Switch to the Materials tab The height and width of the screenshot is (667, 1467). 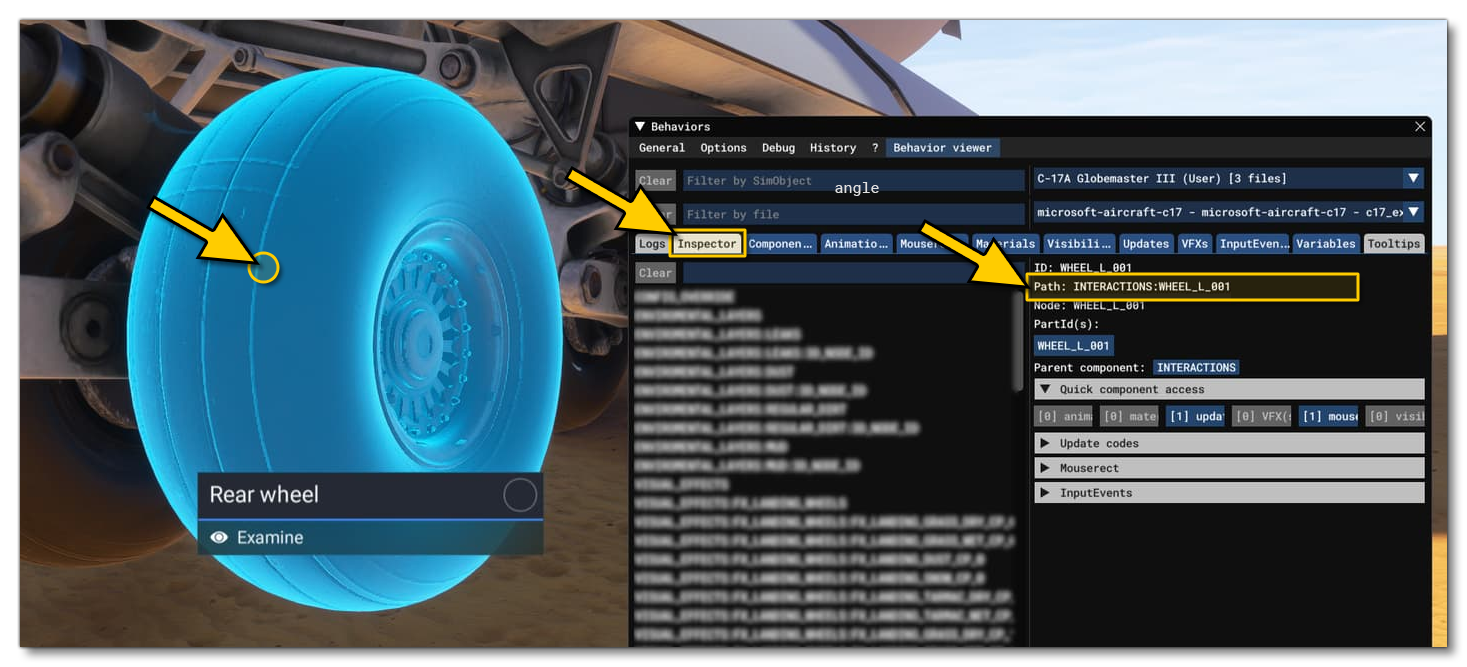click(1004, 243)
